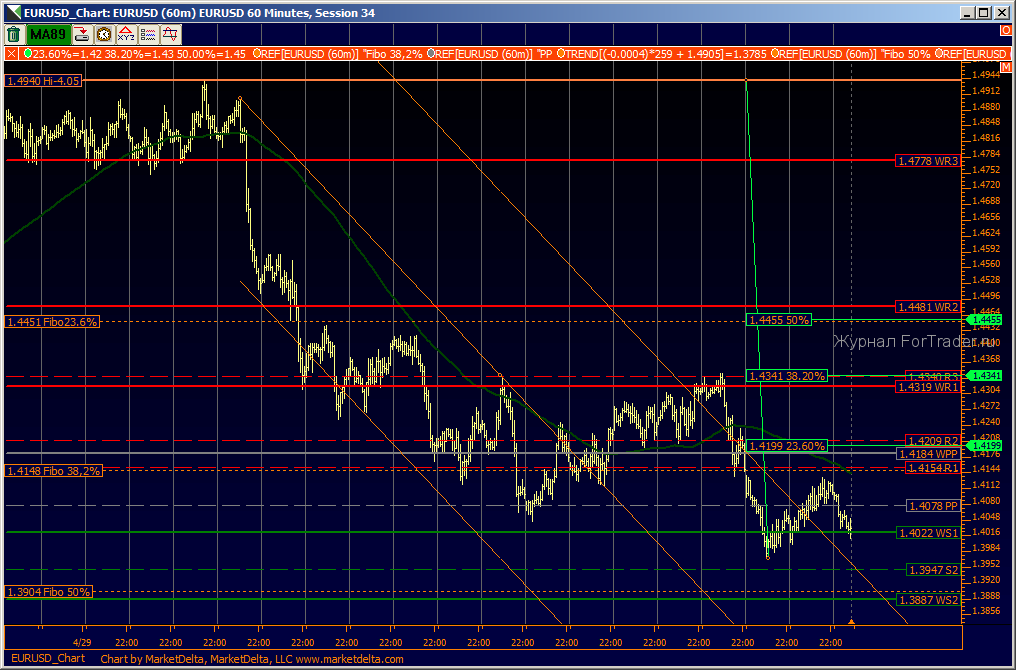Viewport: 1016px width, 670px height.
Task: Click the 1.4940 Hi-4.05 label
Action: point(43,81)
